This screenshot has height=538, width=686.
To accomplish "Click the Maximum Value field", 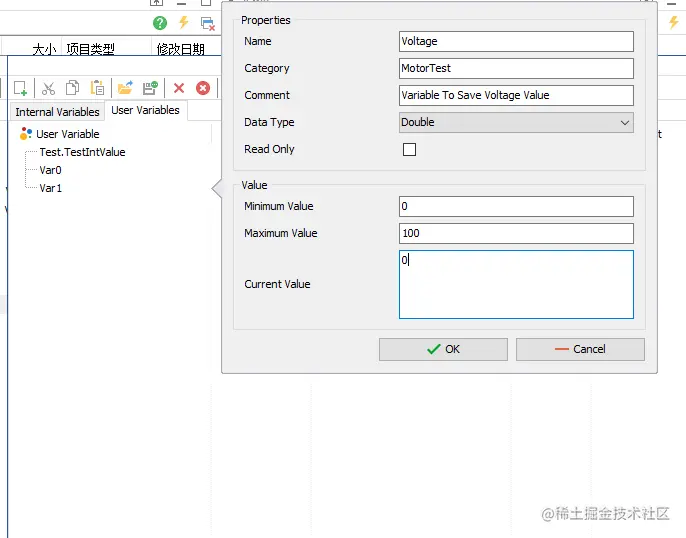I will click(x=516, y=234).
